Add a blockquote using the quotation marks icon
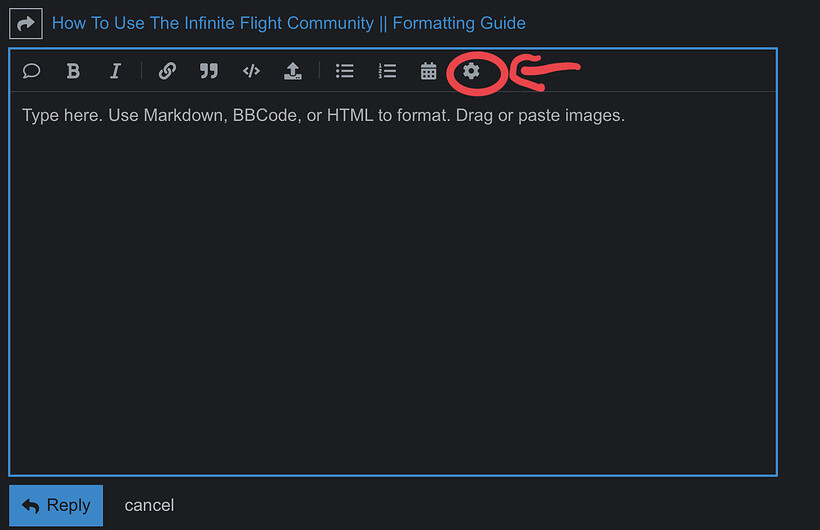This screenshot has width=820, height=530. [x=208, y=71]
